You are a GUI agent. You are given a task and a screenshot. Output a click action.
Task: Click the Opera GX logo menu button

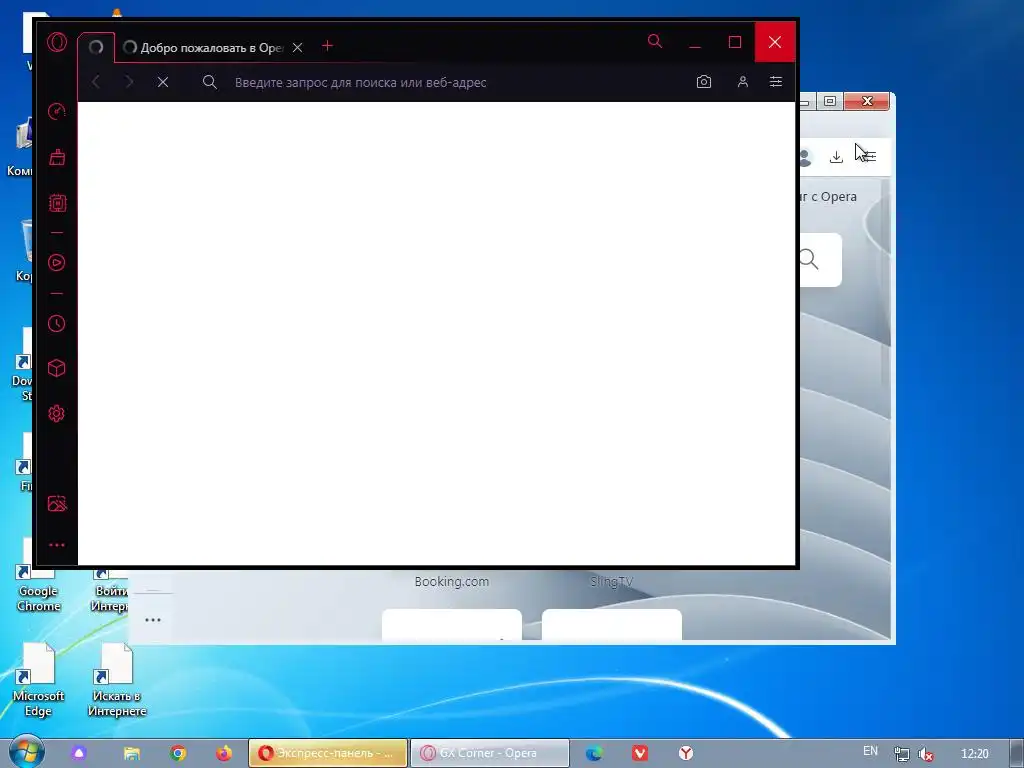click(x=57, y=42)
